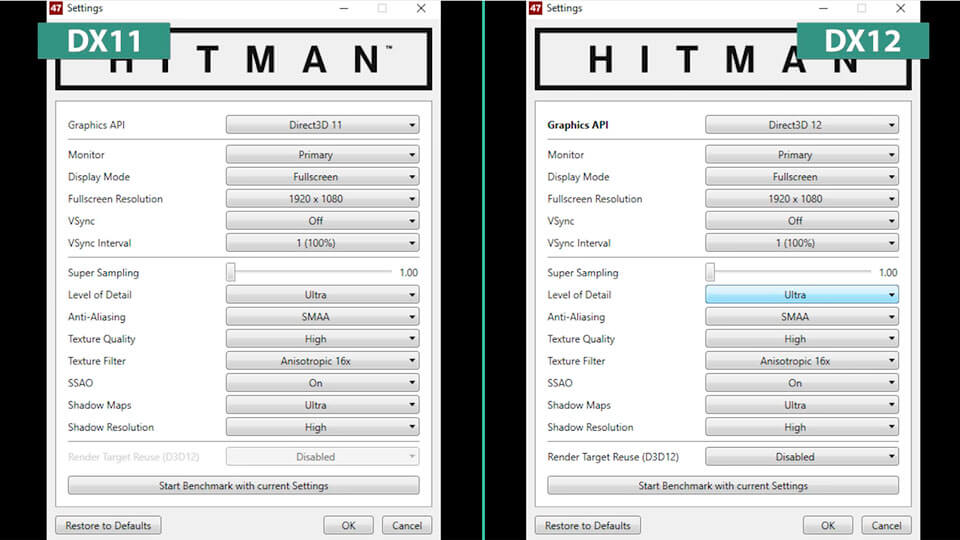
Task: Open Shadow Resolution dropdown in DX11 window
Action: click(x=323, y=427)
